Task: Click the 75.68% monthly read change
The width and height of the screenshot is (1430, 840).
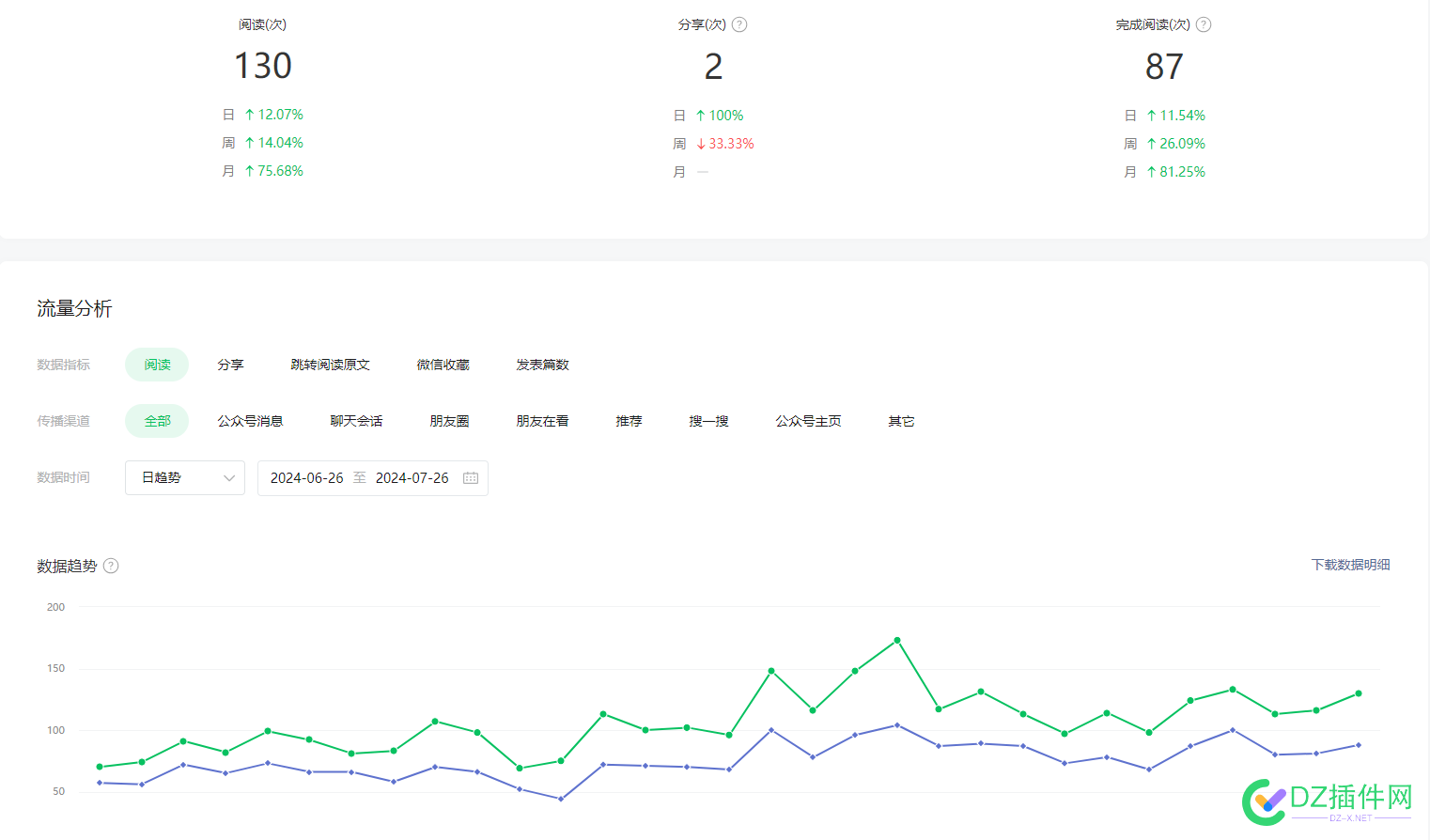Action: click(x=281, y=171)
